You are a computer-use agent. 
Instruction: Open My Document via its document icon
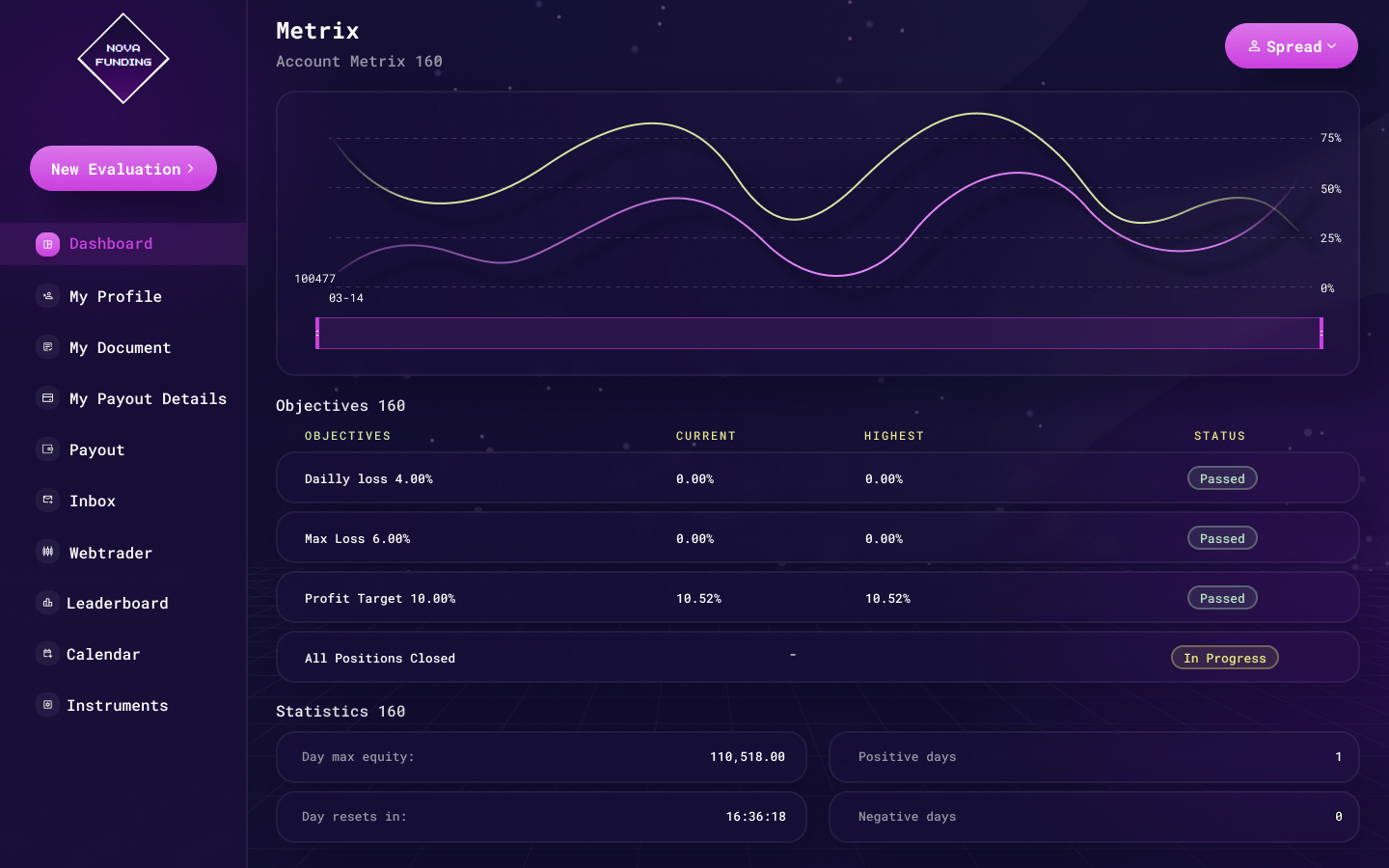pos(48,347)
